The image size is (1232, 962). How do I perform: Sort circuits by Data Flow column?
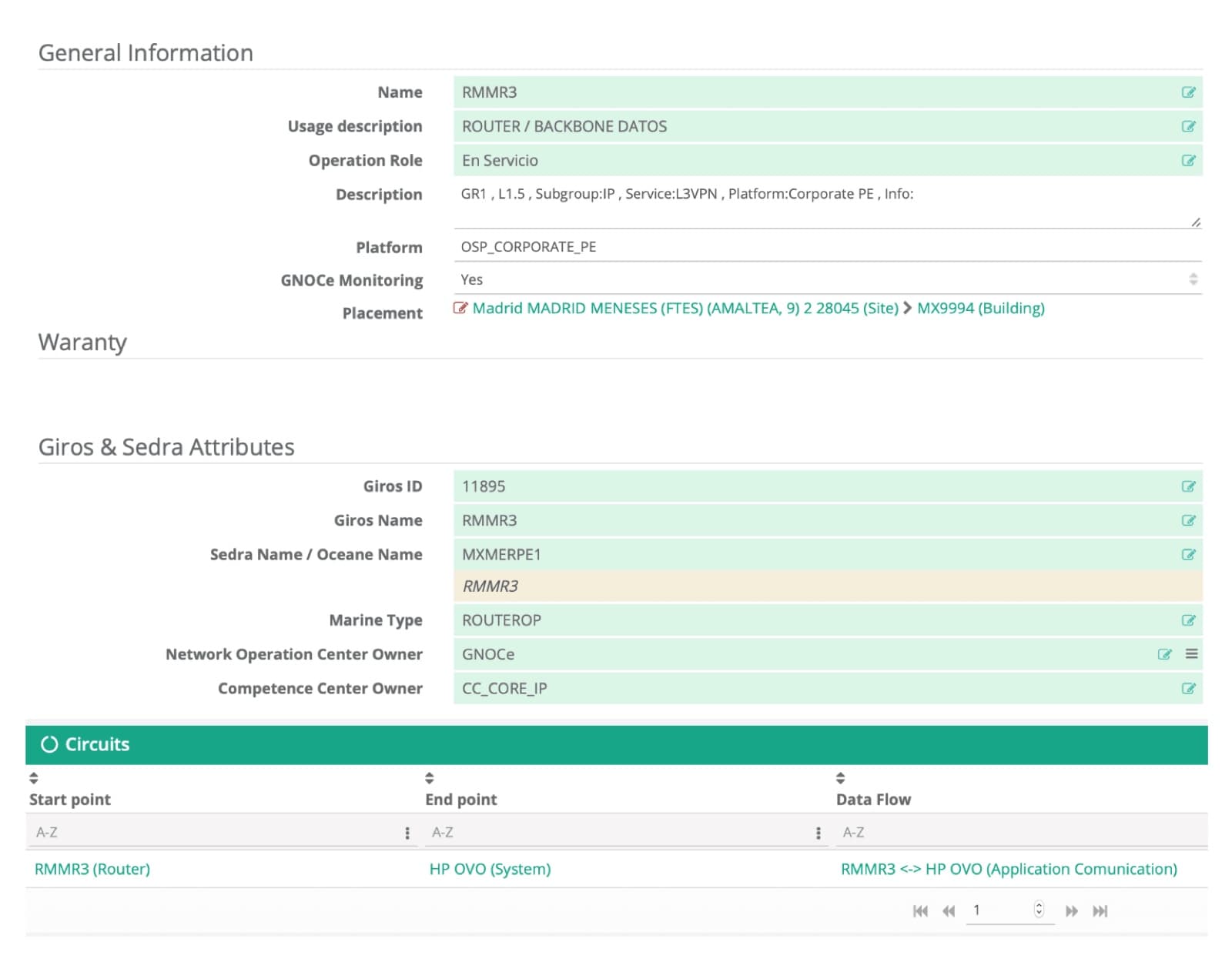(x=840, y=778)
